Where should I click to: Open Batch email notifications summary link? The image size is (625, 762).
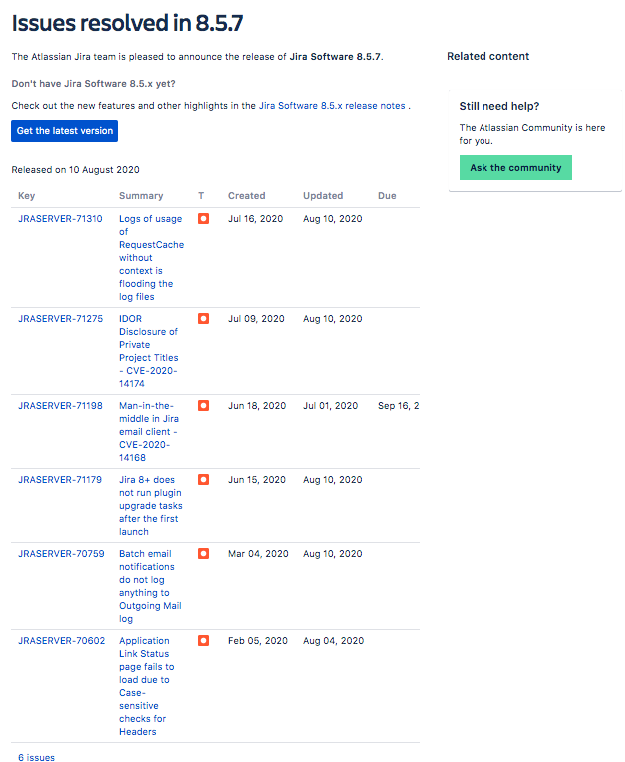150,586
